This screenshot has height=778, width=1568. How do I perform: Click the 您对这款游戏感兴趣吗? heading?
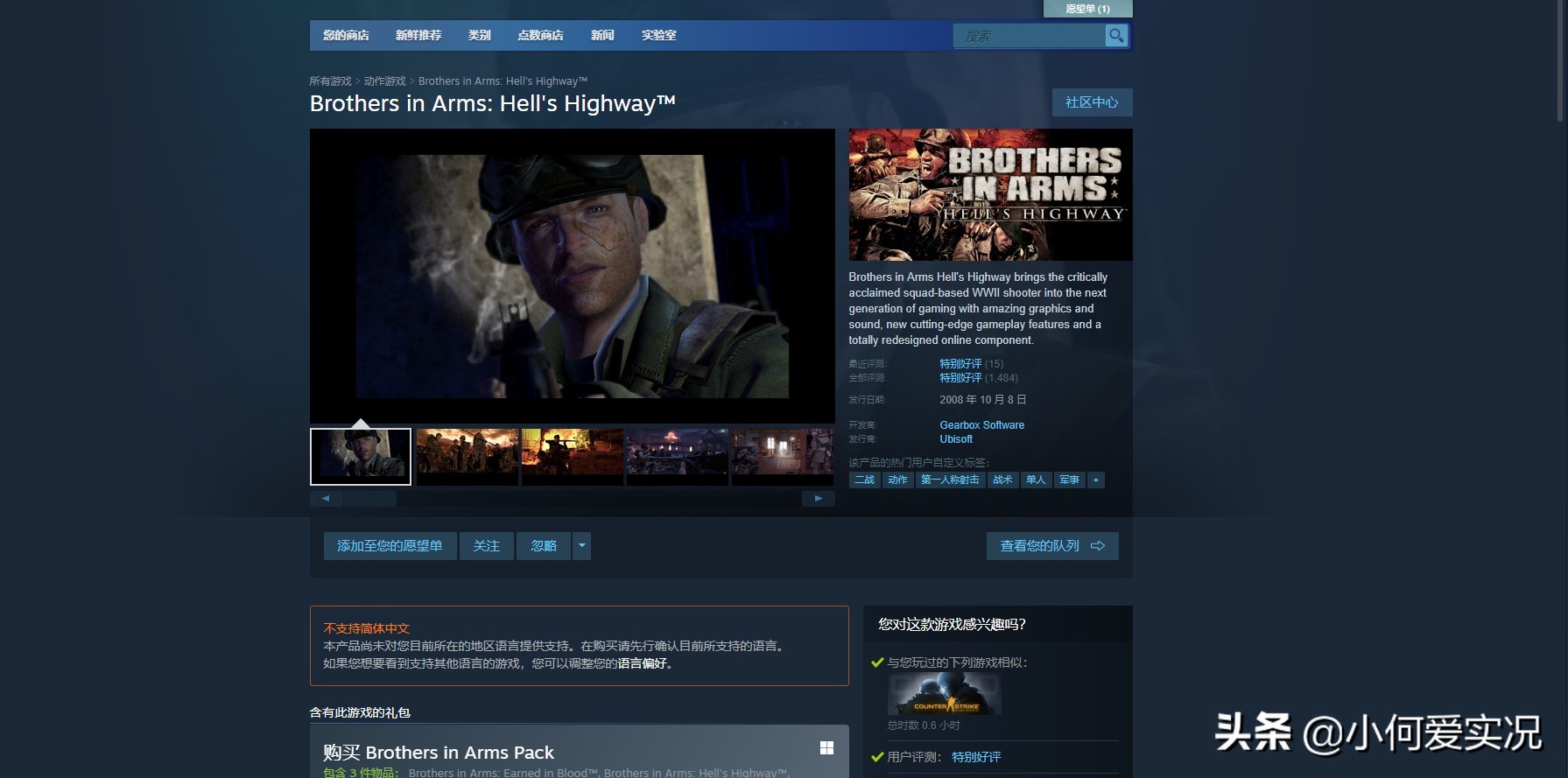(x=952, y=624)
